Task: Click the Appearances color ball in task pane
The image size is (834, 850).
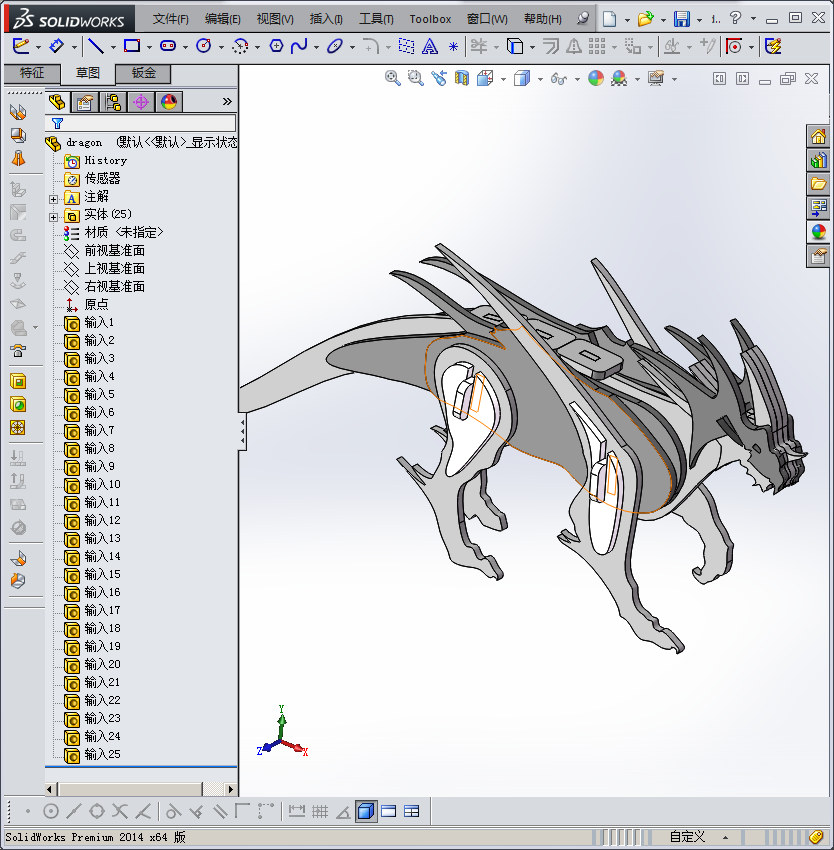Action: point(819,232)
